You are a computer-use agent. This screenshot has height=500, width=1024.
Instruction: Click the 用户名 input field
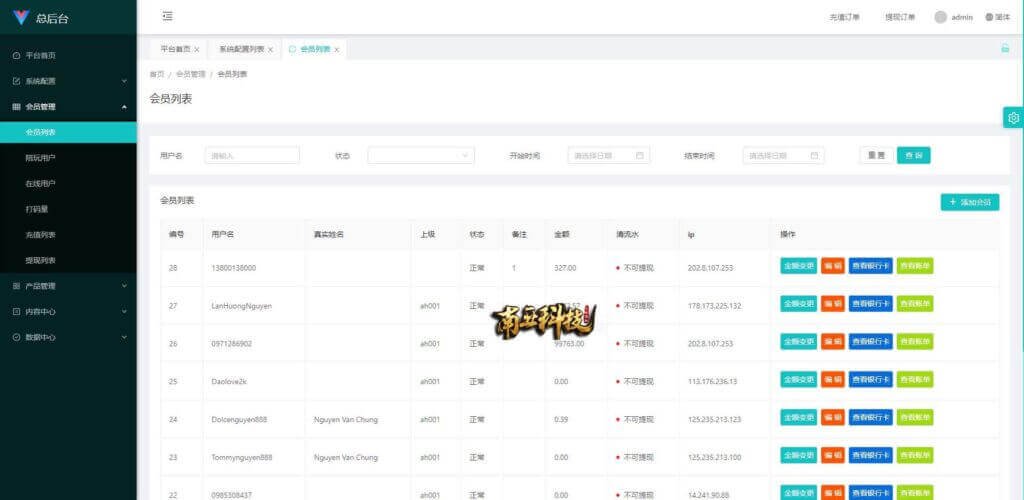point(252,155)
